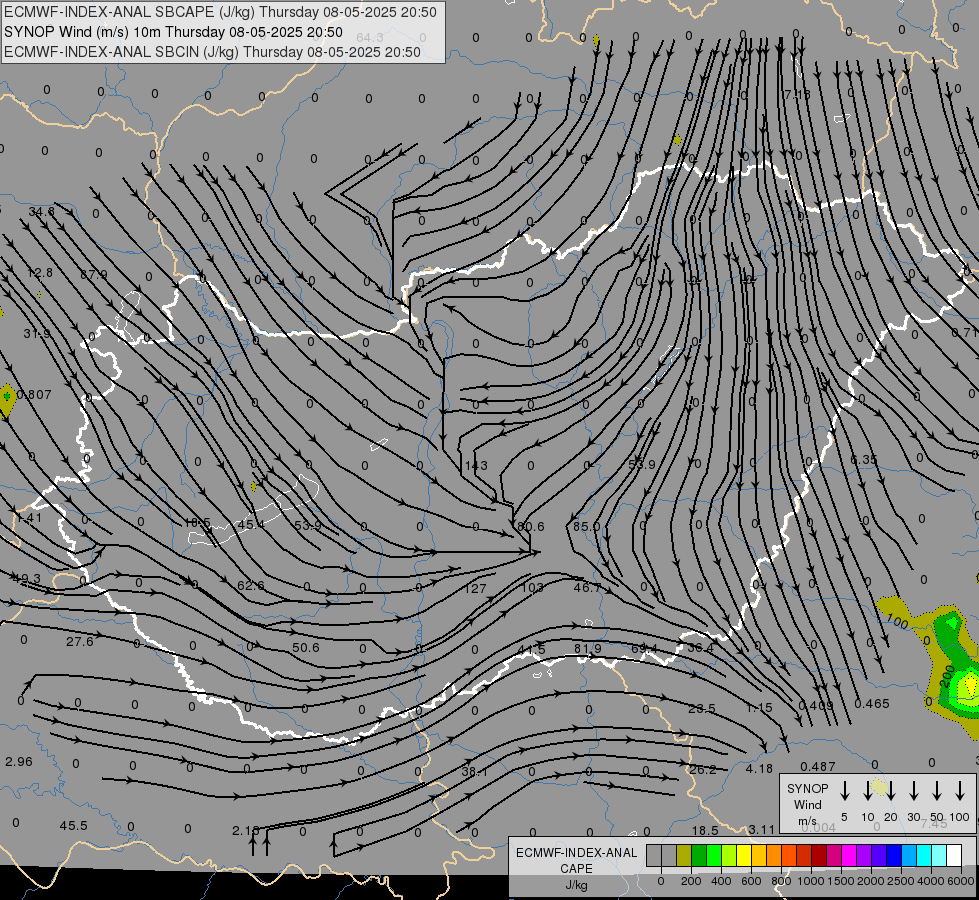
Task: Click the CAPE value 49.3 on the map
Action: point(27,579)
